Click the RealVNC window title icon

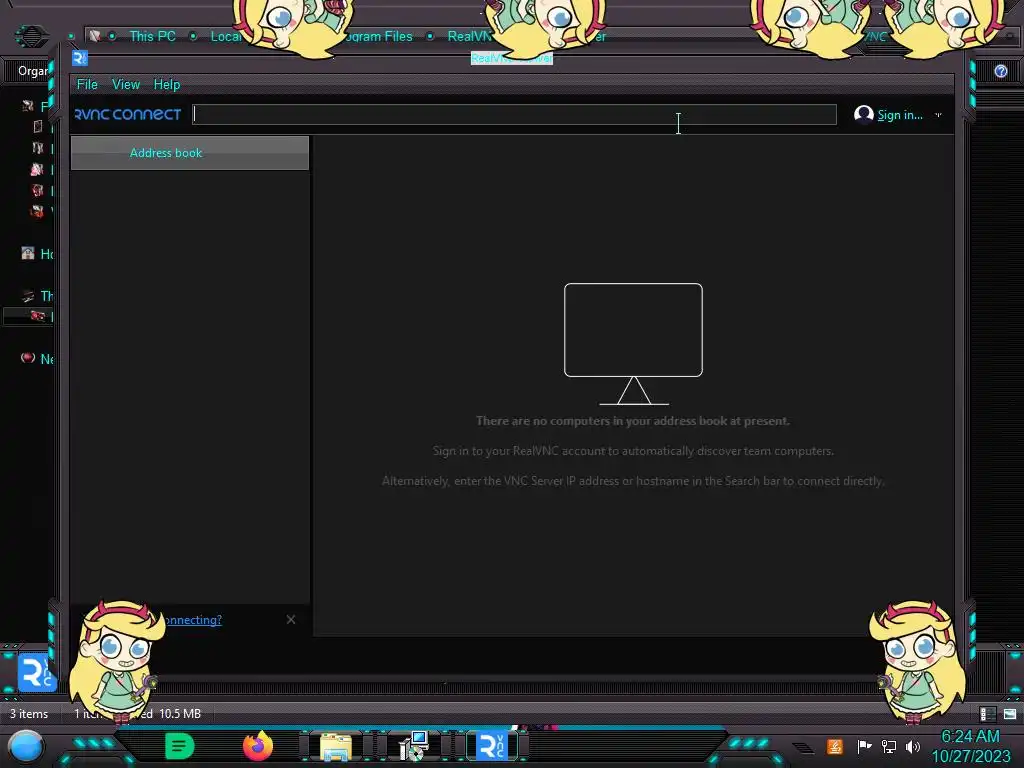coord(80,58)
